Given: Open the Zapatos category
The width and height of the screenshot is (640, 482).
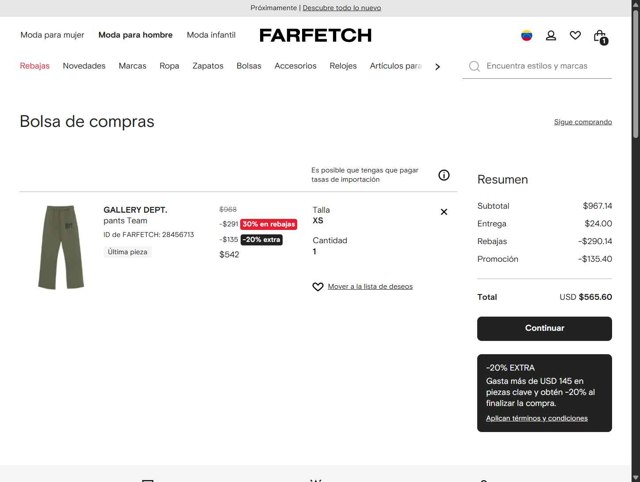Looking at the screenshot, I should pyautogui.click(x=208, y=66).
